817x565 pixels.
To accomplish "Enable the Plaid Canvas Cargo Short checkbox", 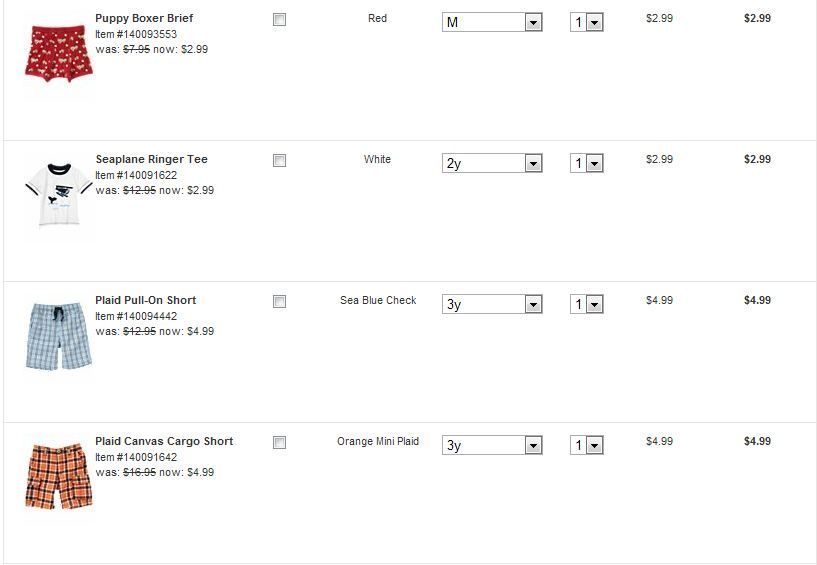I will [x=280, y=442].
